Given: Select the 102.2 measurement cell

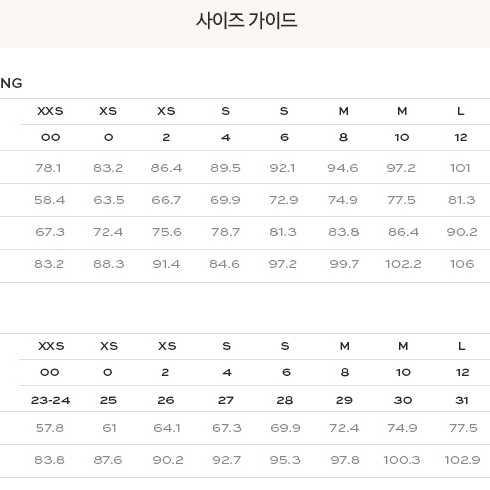Looking at the screenshot, I should [403, 264].
